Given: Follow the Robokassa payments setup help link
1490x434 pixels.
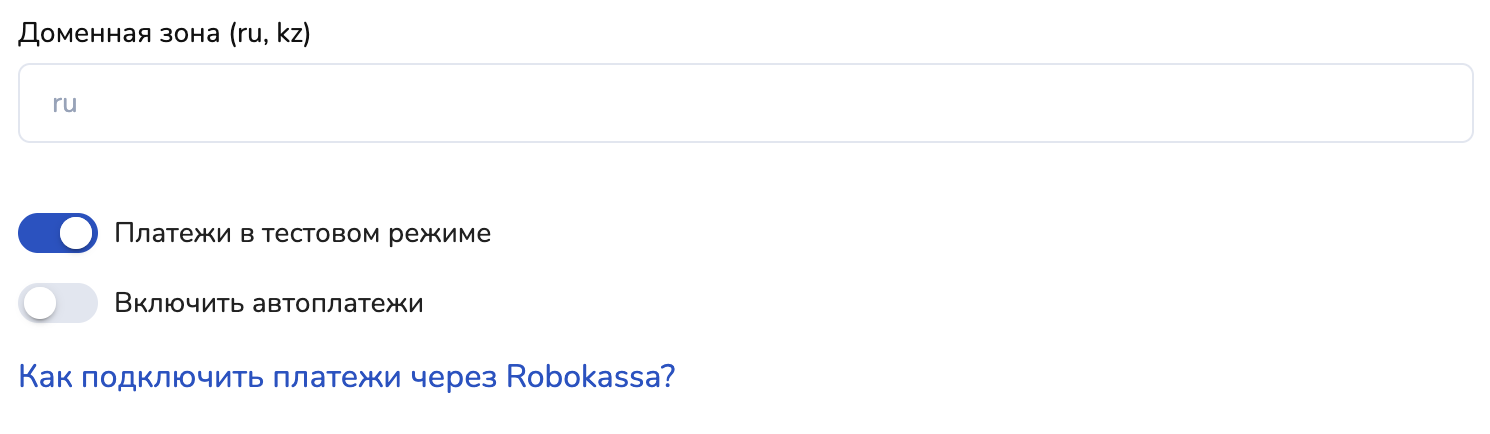Looking at the screenshot, I should [x=347, y=377].
